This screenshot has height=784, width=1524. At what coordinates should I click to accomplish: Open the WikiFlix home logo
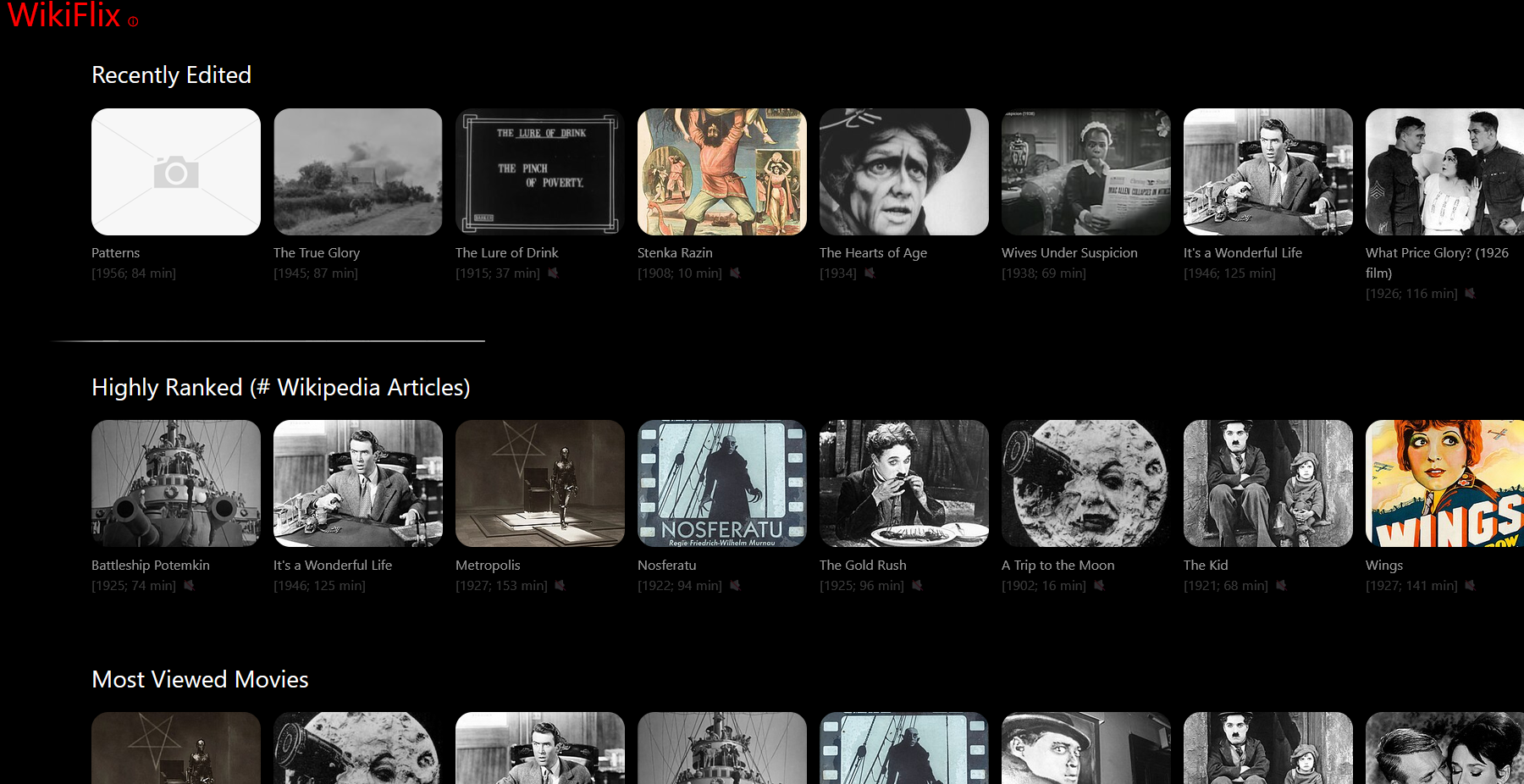(x=64, y=15)
